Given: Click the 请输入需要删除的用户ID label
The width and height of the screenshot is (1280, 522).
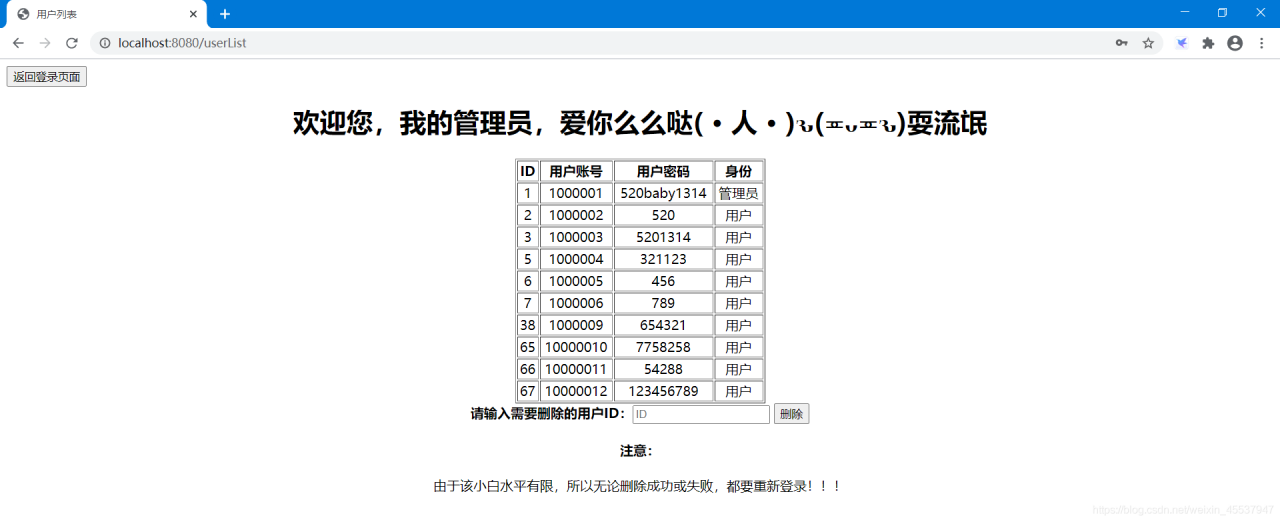Looking at the screenshot, I should 548,414.
